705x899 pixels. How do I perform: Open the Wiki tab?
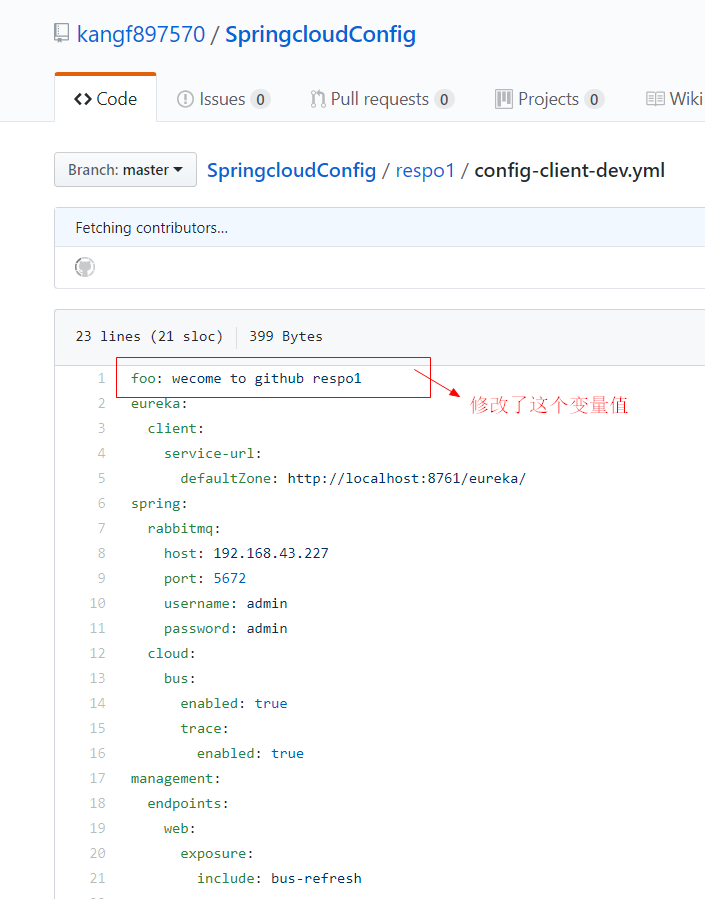click(675, 99)
